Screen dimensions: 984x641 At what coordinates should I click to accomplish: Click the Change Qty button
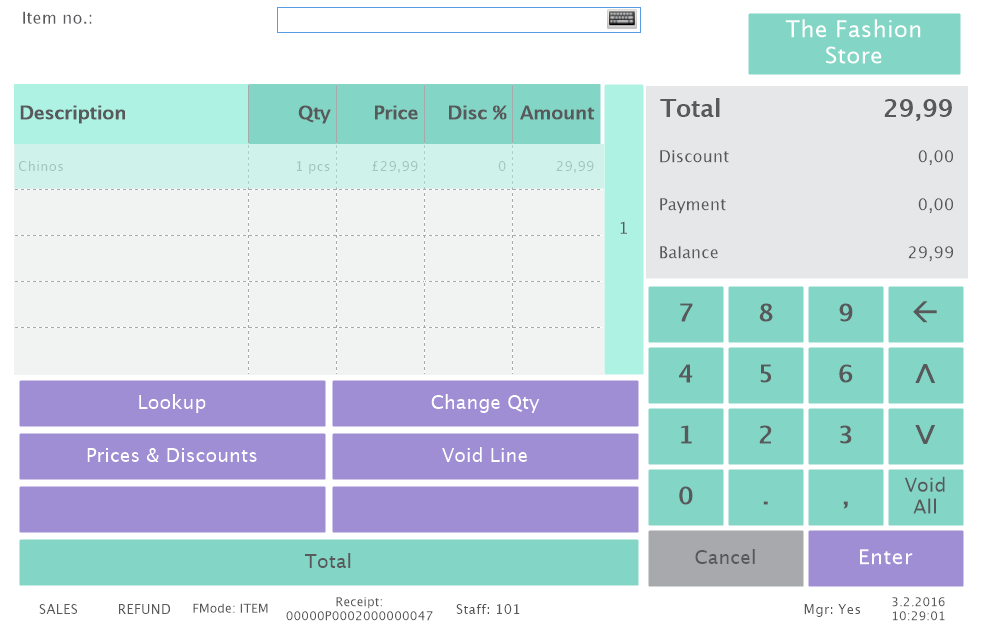[485, 403]
